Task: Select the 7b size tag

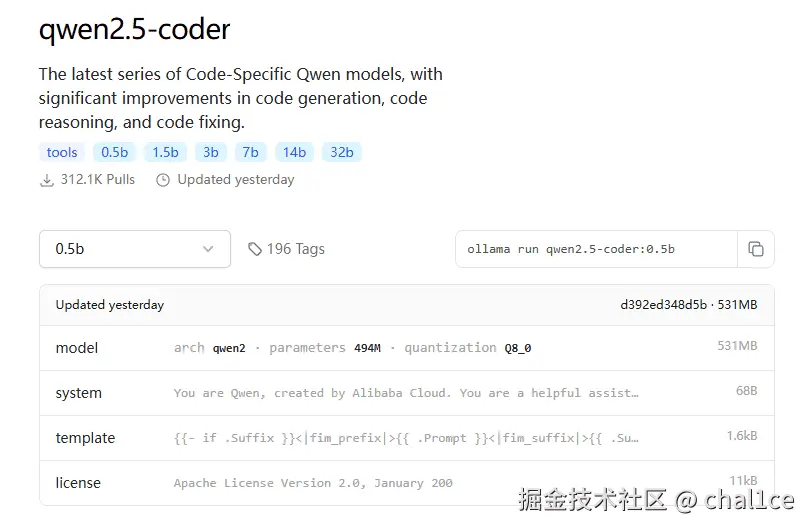Action: coord(250,152)
